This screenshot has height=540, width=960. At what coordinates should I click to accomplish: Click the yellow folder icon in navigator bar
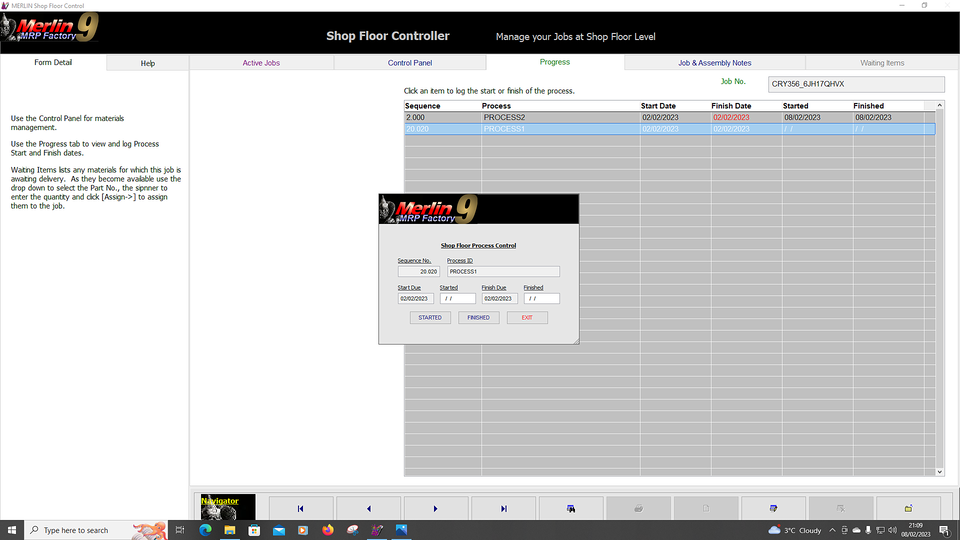[908, 508]
